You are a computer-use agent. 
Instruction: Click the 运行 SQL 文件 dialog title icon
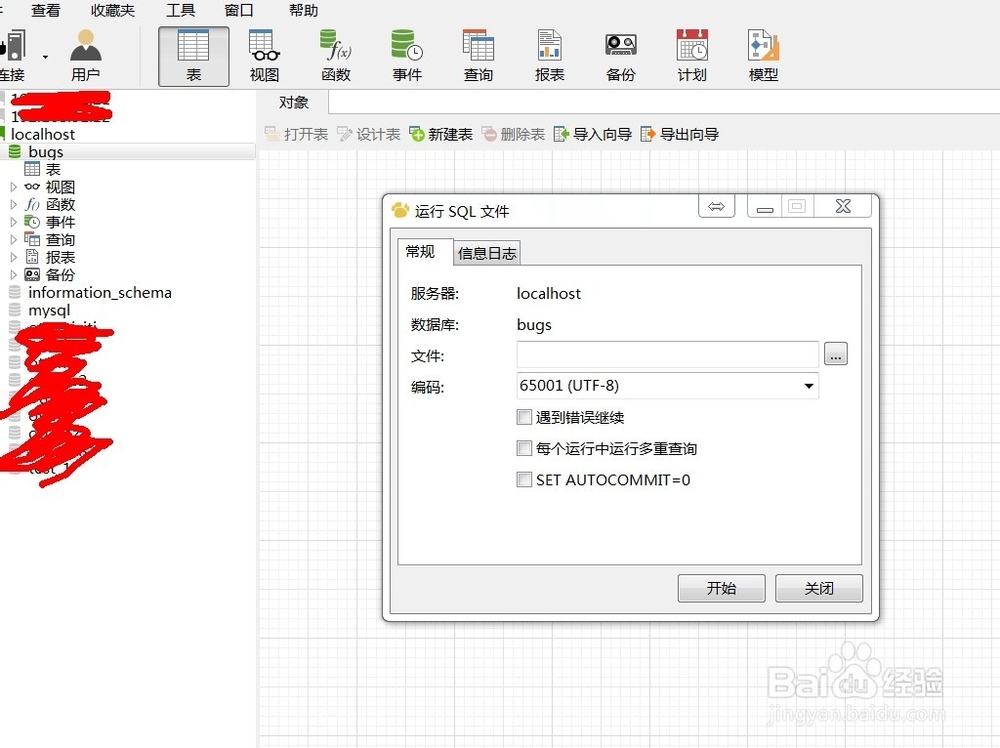[x=400, y=210]
